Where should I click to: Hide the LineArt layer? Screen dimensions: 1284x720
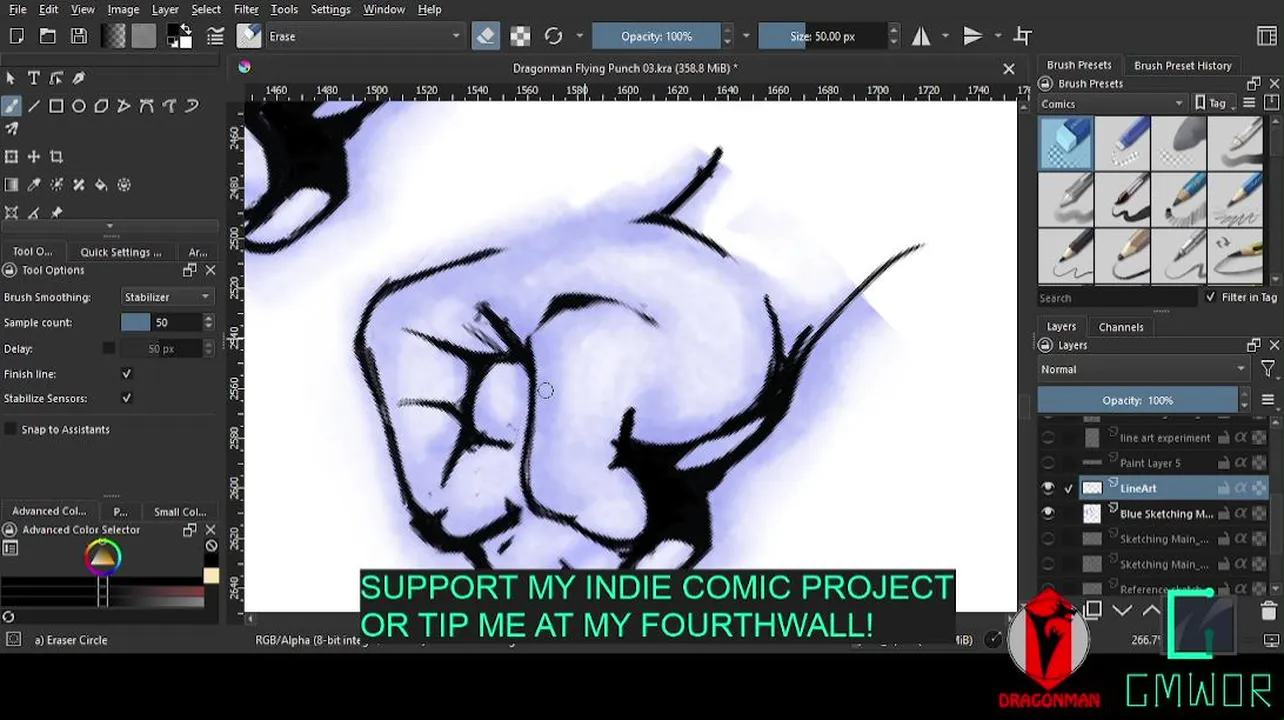pos(1048,488)
